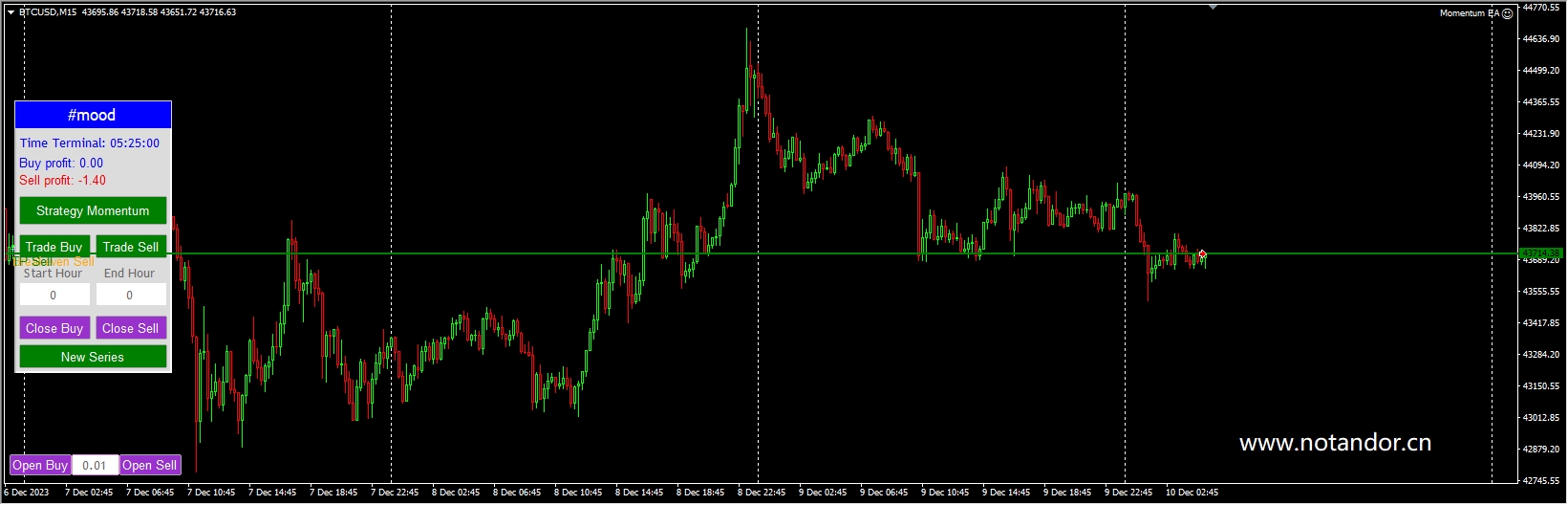Click the 43960.55 price axis value
The image size is (1568, 505).
pos(1541,197)
